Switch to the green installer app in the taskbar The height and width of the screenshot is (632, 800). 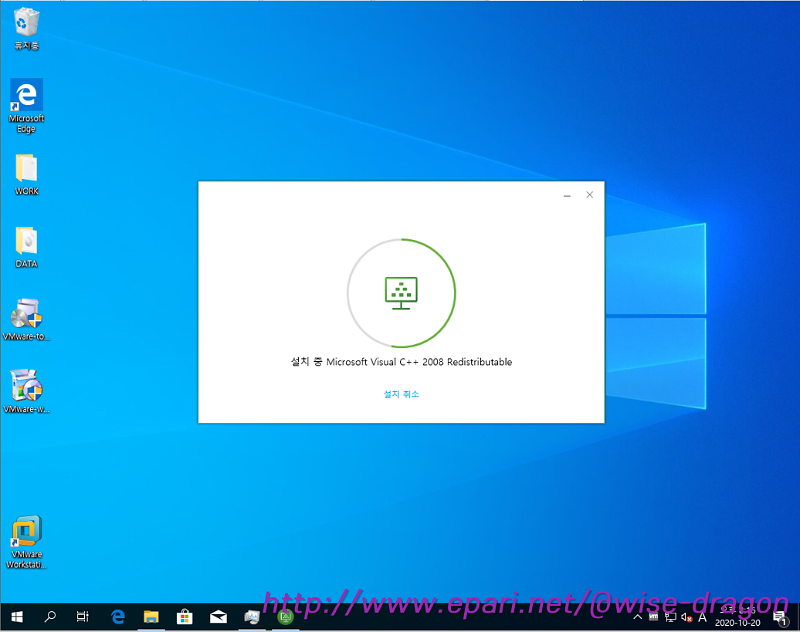285,617
